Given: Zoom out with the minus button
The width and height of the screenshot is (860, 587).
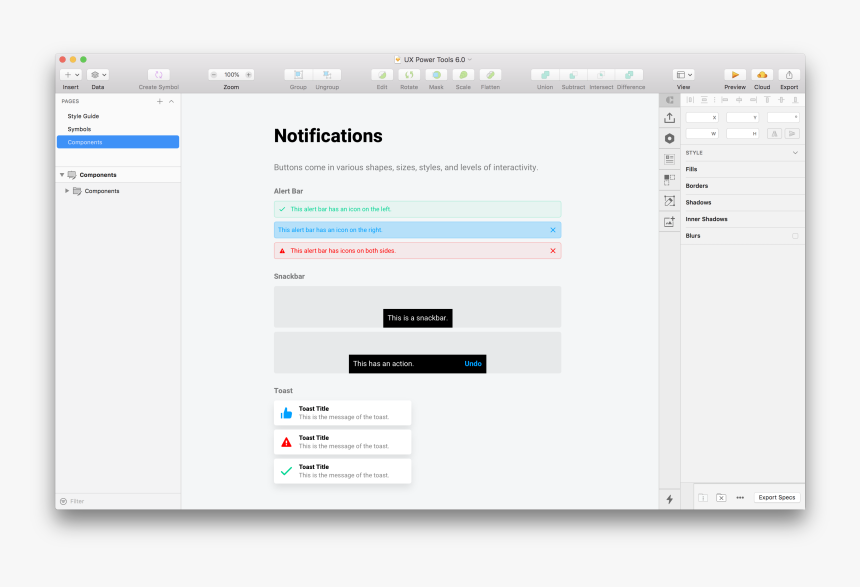Looking at the screenshot, I should [x=214, y=75].
